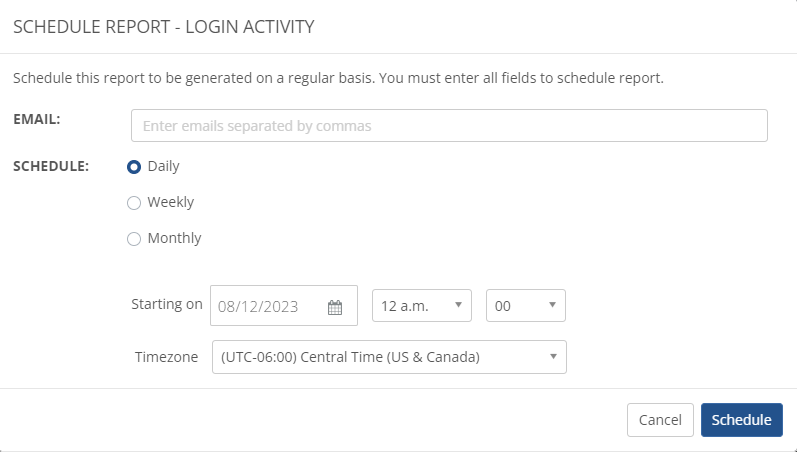Click the arrow on the Timezone dropdown

pyautogui.click(x=552, y=357)
